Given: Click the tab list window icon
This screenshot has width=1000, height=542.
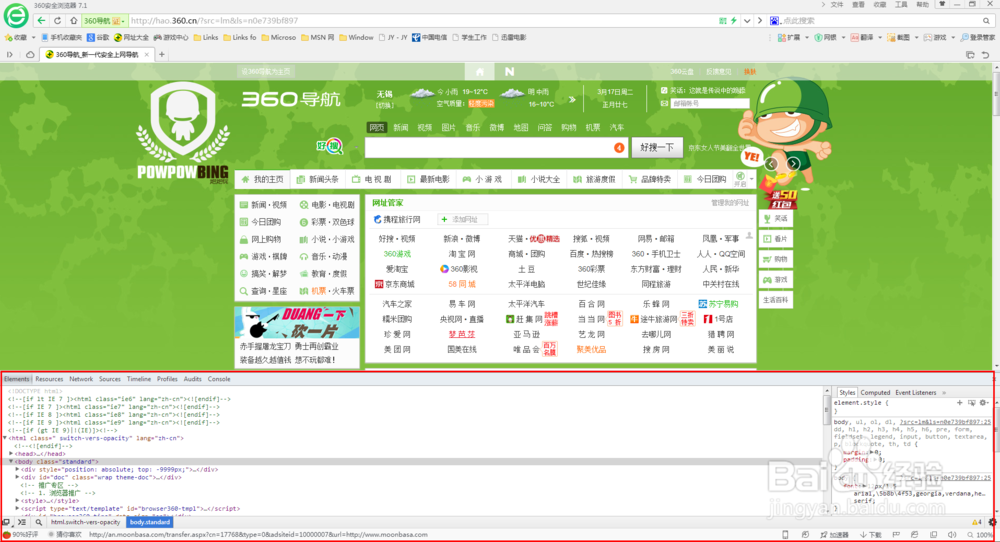Looking at the screenshot, I should (970, 55).
